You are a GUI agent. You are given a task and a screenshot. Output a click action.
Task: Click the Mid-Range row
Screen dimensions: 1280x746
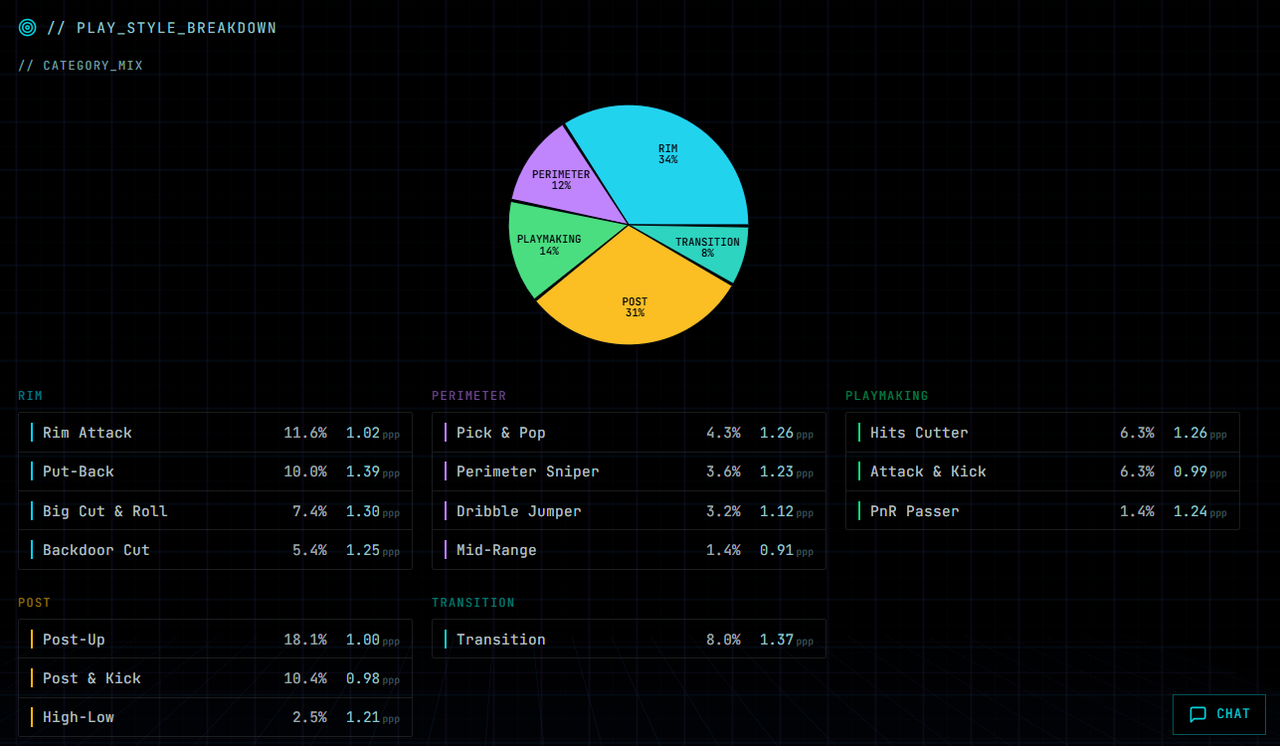629,550
